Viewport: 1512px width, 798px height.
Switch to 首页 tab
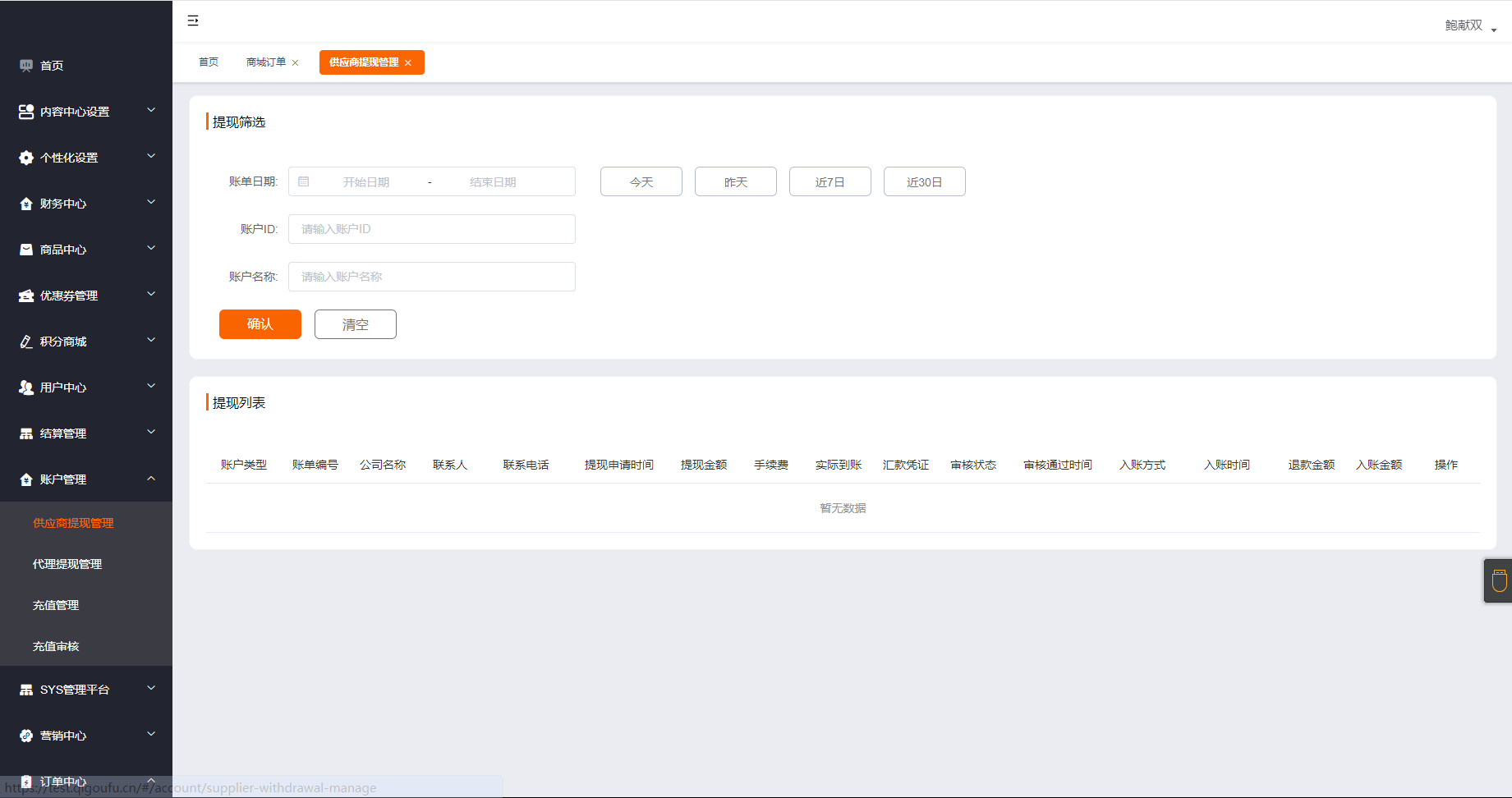pos(209,62)
